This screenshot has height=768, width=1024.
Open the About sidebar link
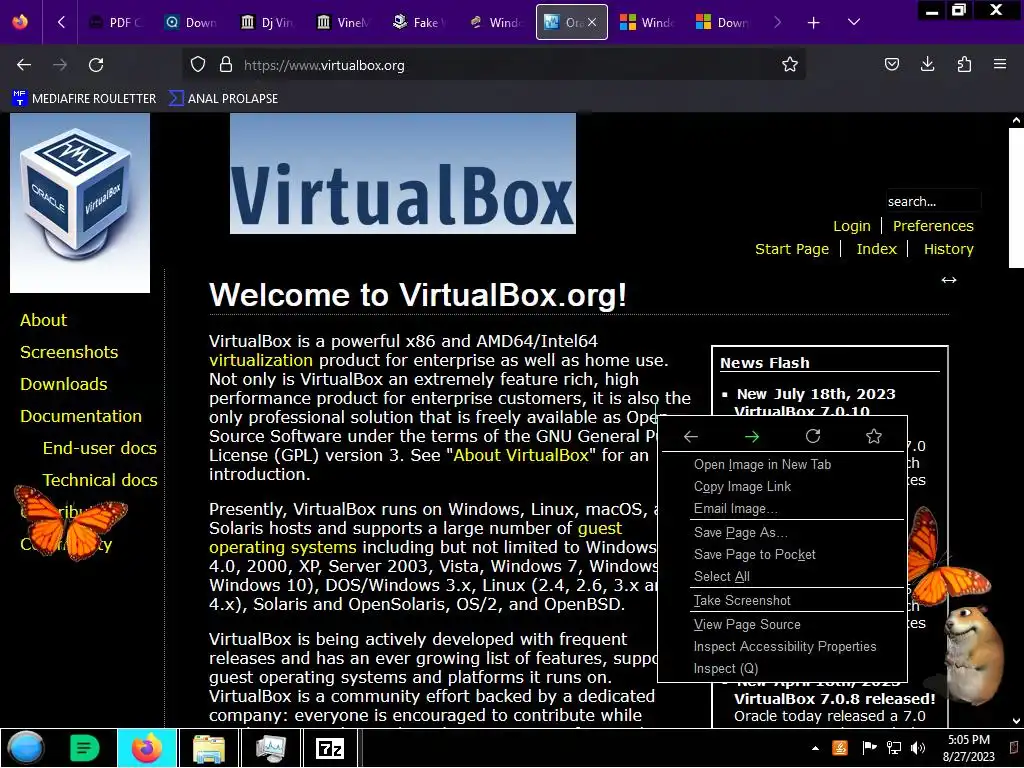coord(43,320)
